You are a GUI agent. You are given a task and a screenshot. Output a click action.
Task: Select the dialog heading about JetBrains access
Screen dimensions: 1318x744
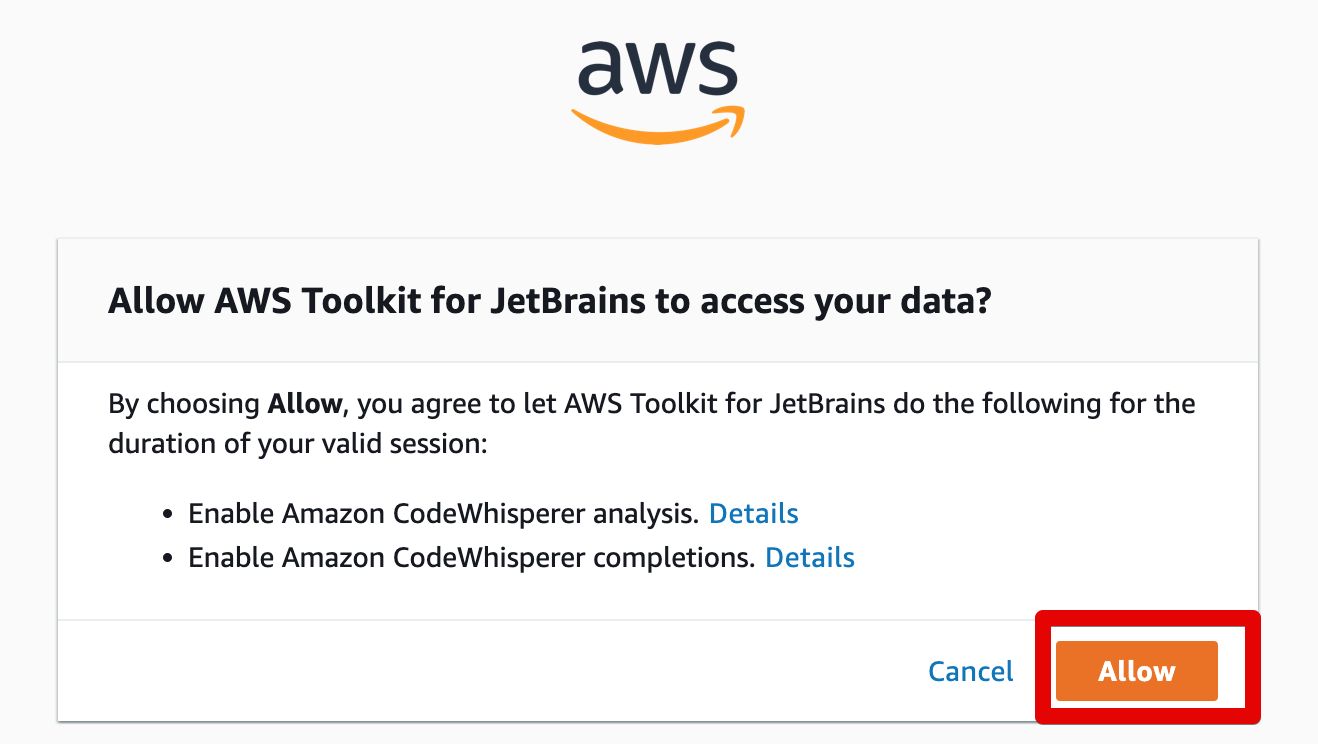pyautogui.click(x=549, y=301)
